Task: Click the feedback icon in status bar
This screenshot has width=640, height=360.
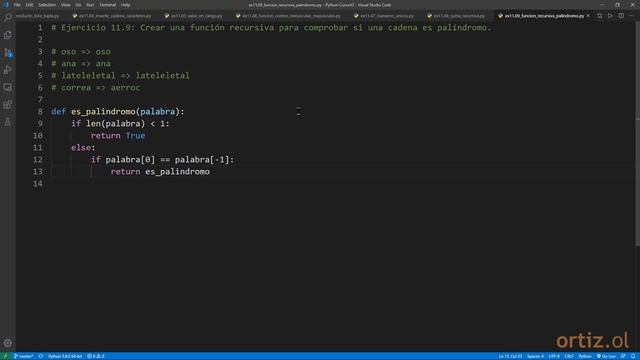Action: (x=623, y=356)
